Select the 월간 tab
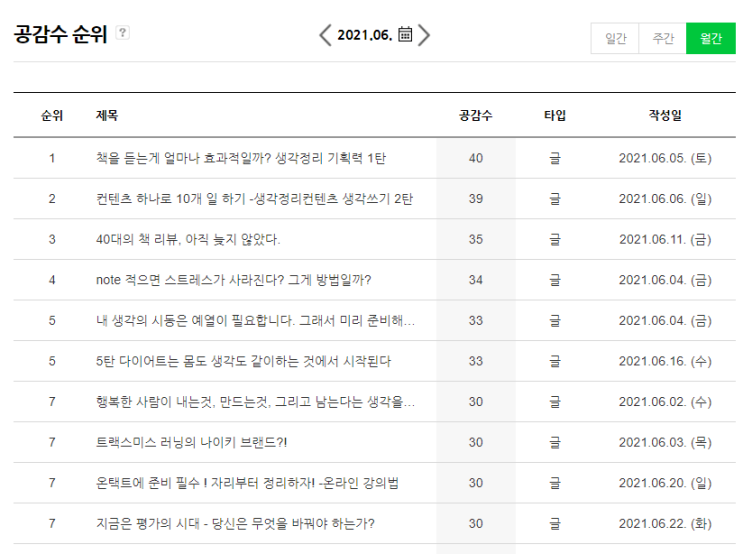 point(711,38)
